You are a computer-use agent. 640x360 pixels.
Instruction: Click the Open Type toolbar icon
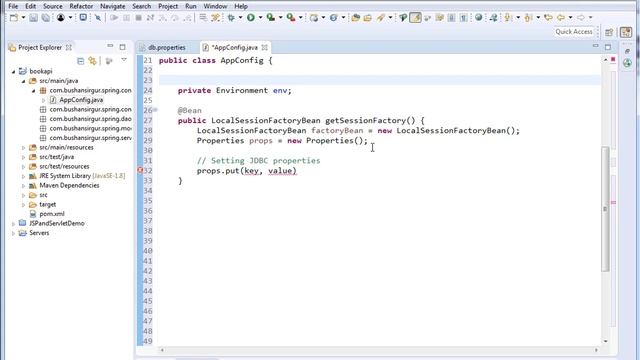[x=356, y=18]
